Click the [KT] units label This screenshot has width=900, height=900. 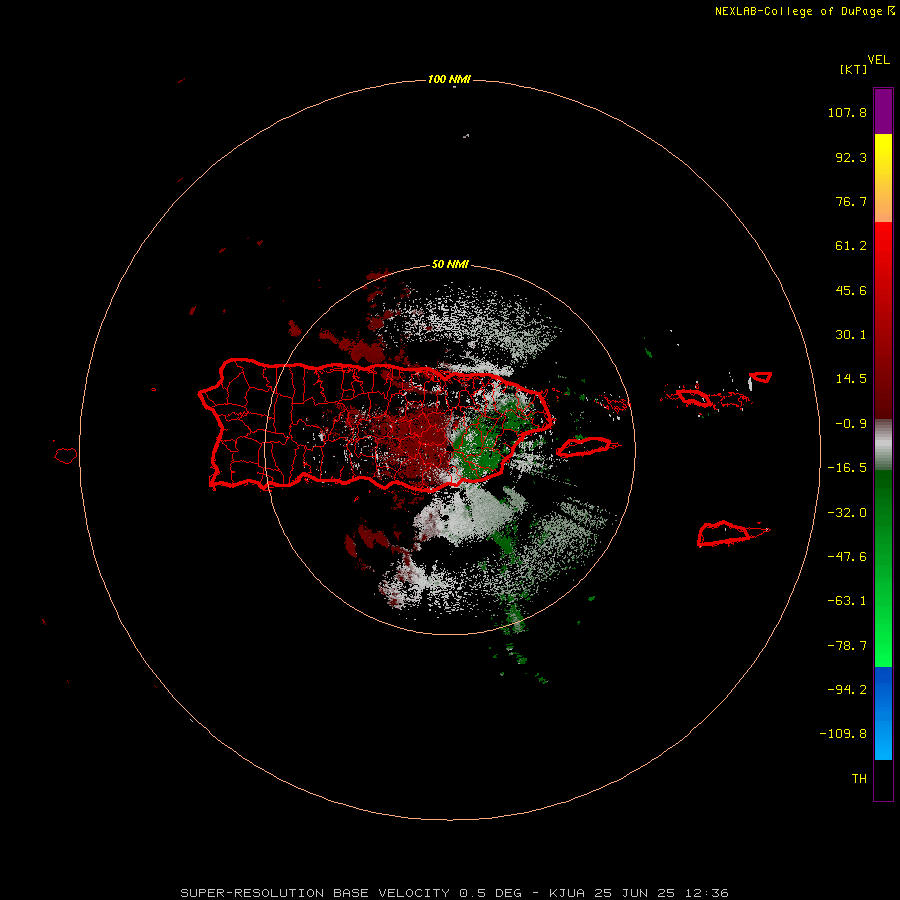pyautogui.click(x=853, y=69)
